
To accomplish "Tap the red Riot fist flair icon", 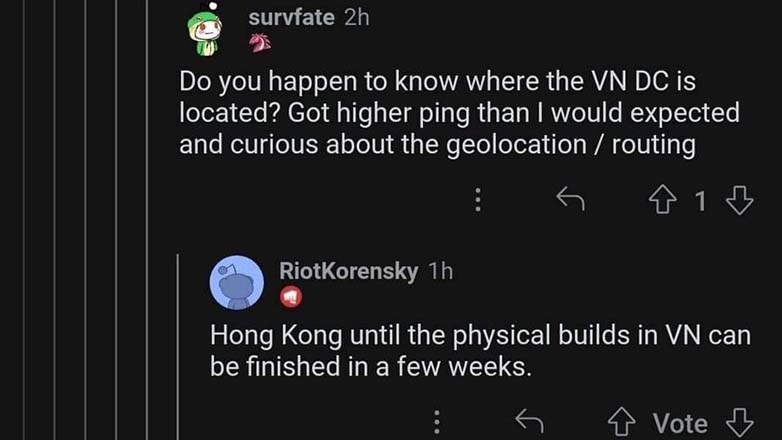I will pyautogui.click(x=291, y=297).
